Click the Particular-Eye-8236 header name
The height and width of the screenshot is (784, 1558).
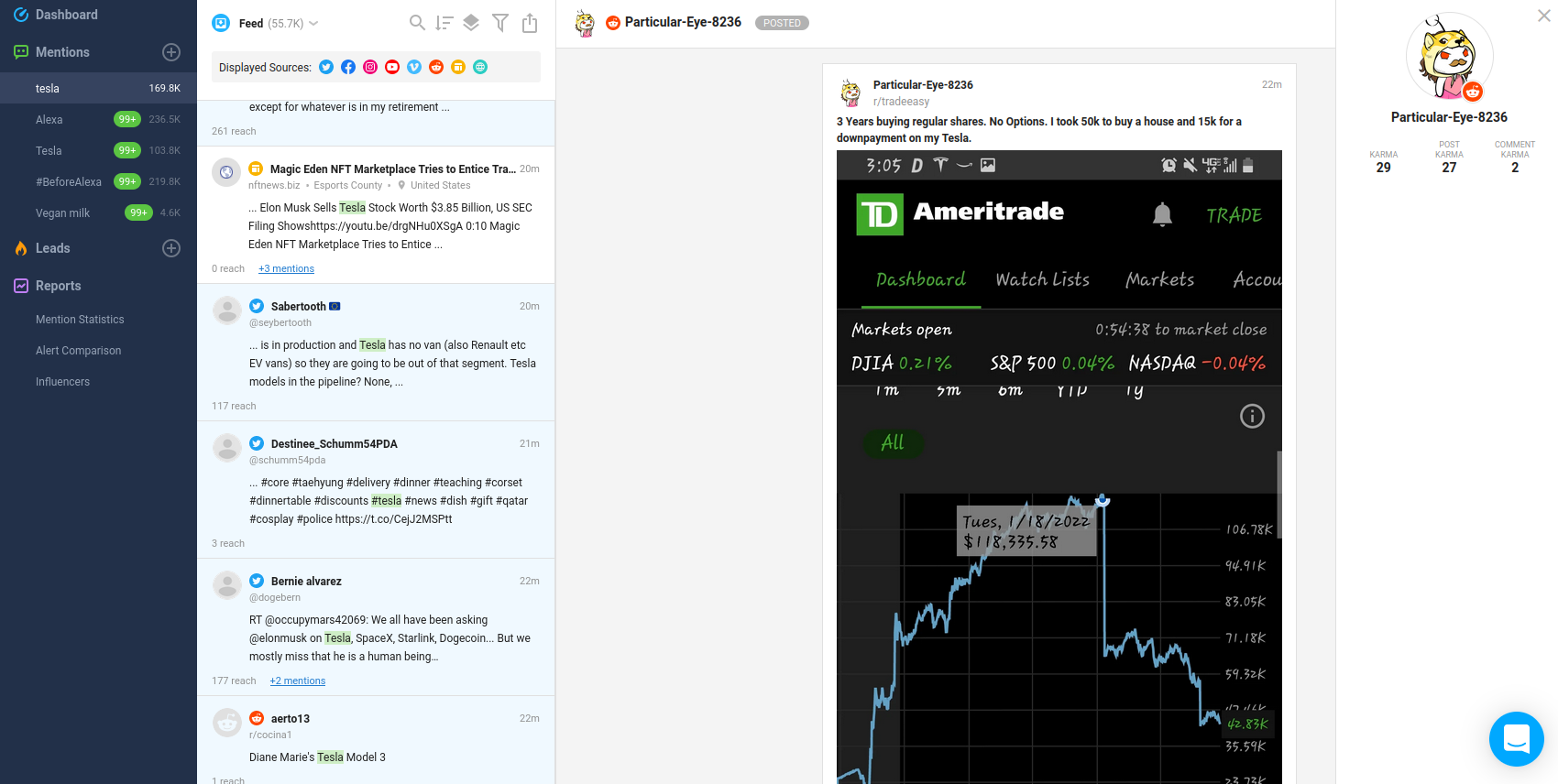(683, 22)
